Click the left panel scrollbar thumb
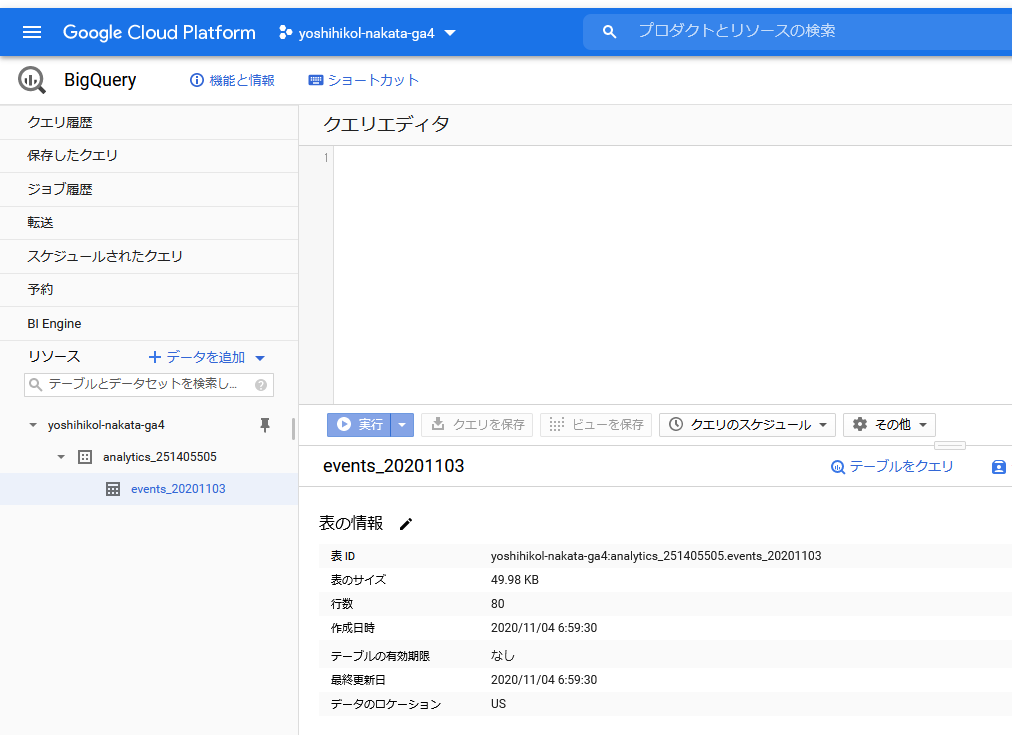 click(x=294, y=429)
